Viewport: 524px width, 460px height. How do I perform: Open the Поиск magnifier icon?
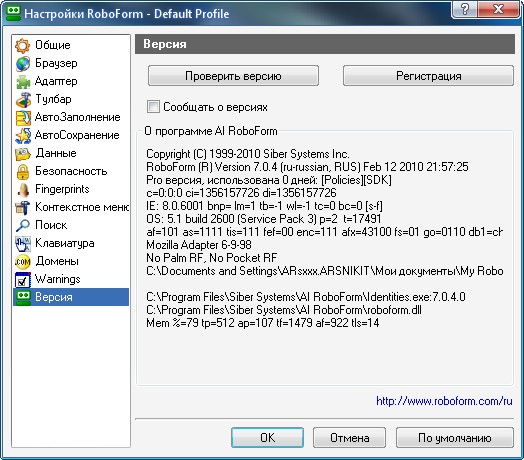tap(22, 226)
